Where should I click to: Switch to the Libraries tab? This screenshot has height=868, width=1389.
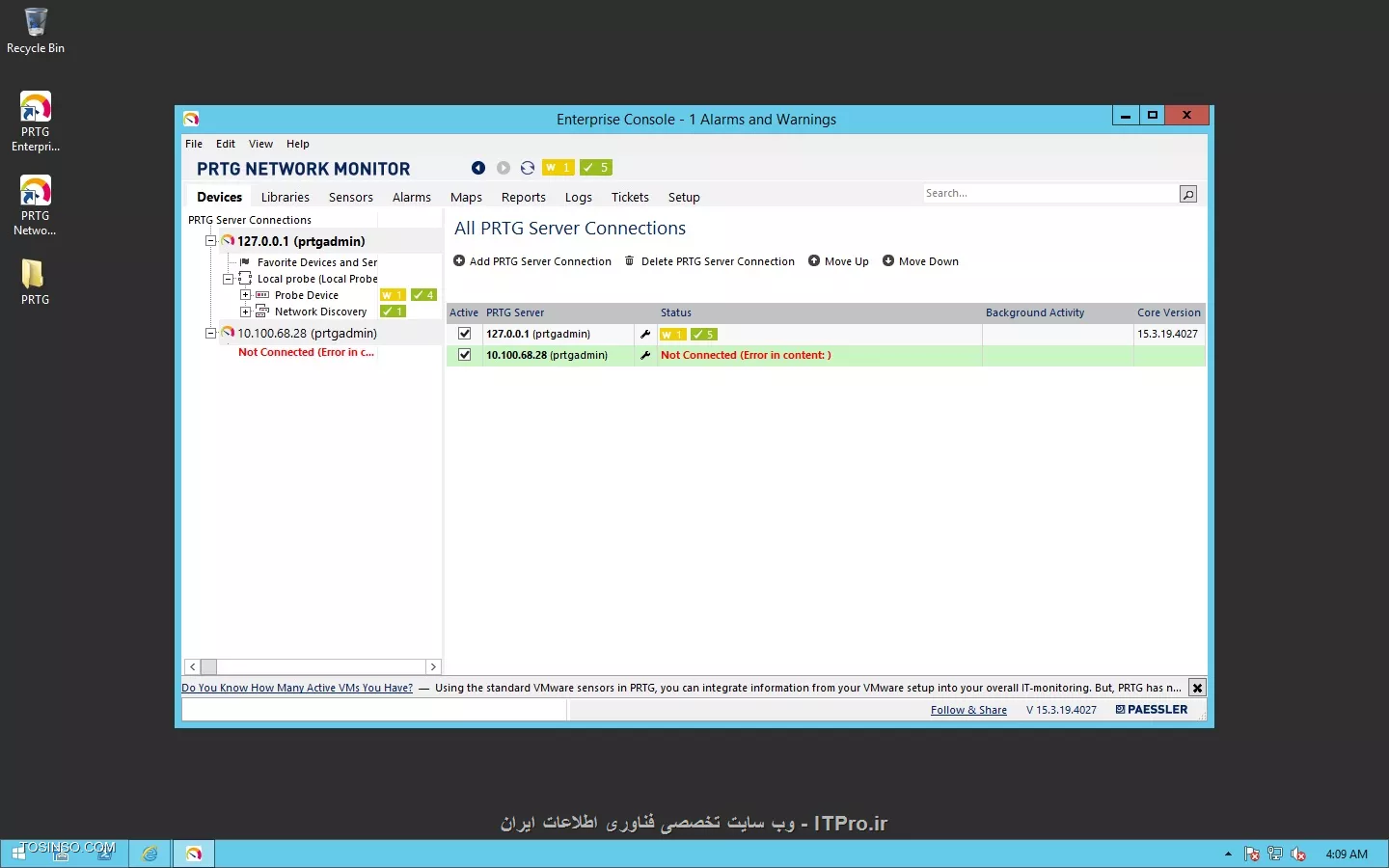click(286, 197)
